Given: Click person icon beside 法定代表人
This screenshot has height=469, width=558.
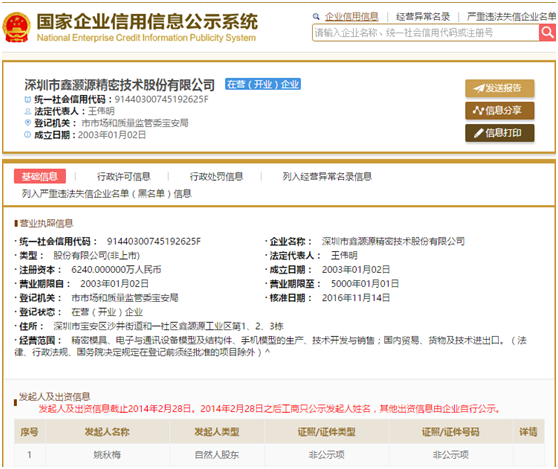Looking at the screenshot, I should pyautogui.click(x=27, y=111).
